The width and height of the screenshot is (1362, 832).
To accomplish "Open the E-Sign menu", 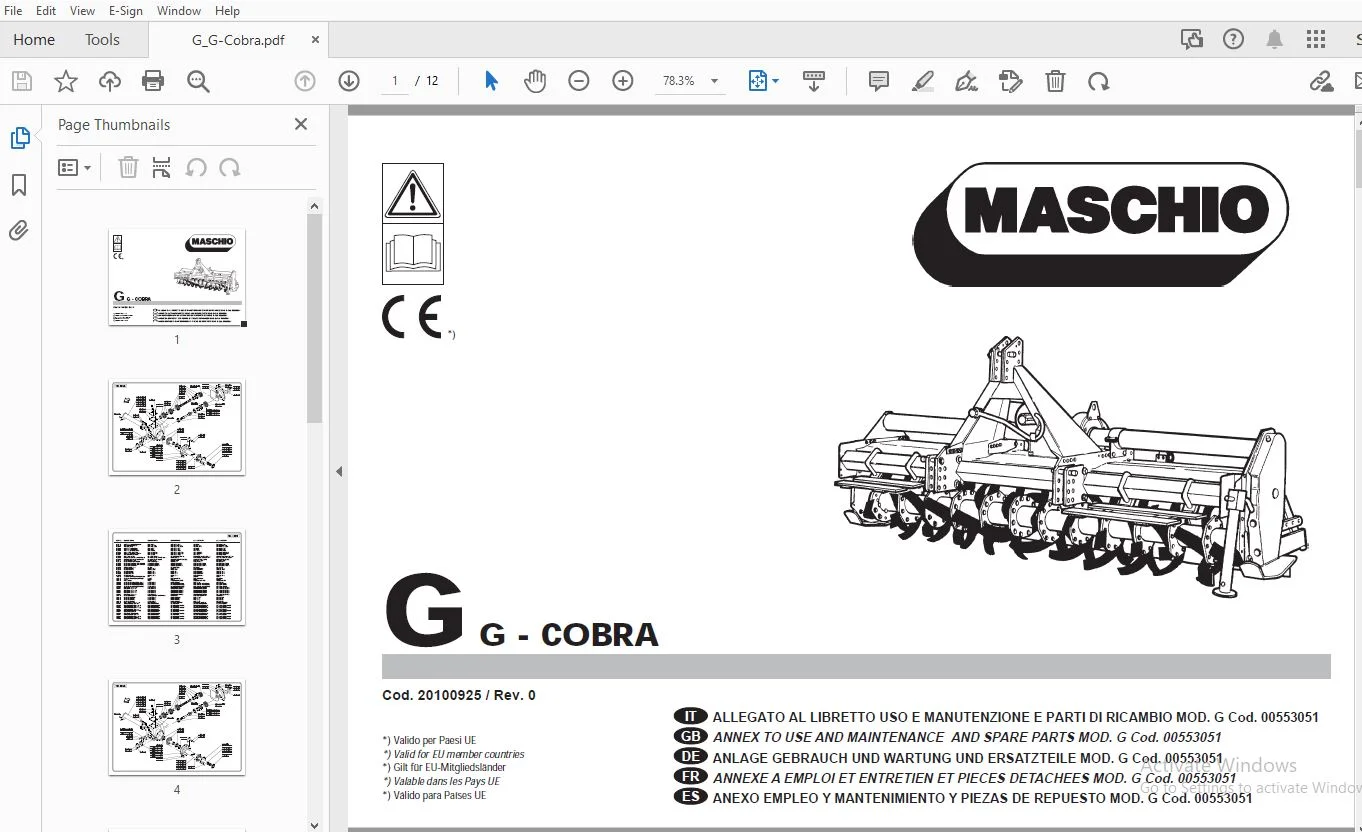I will [126, 10].
